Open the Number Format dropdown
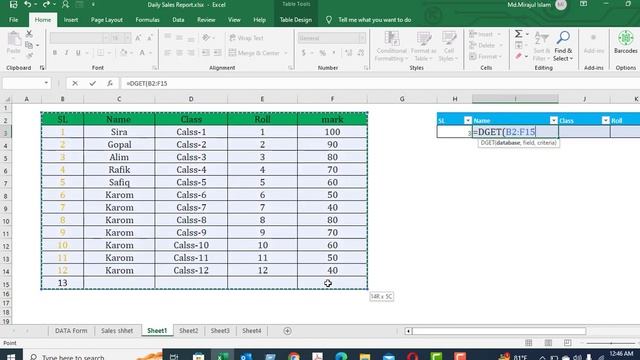This screenshot has height=360, width=640. (362, 38)
